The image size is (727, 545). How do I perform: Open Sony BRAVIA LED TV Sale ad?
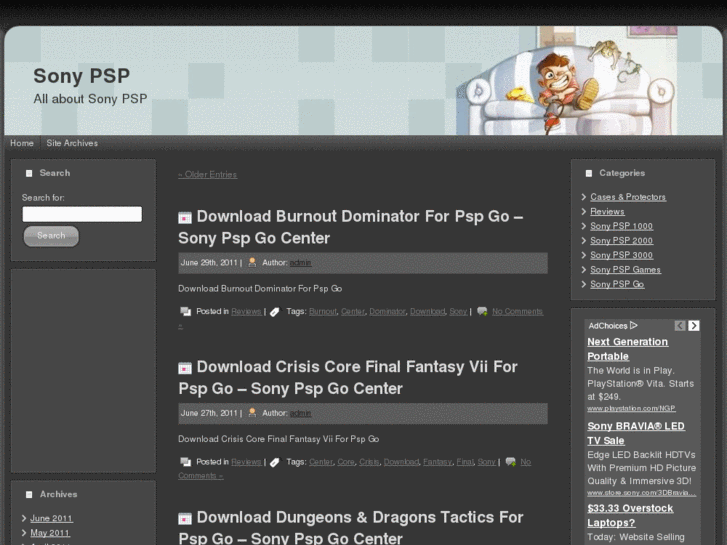click(636, 434)
